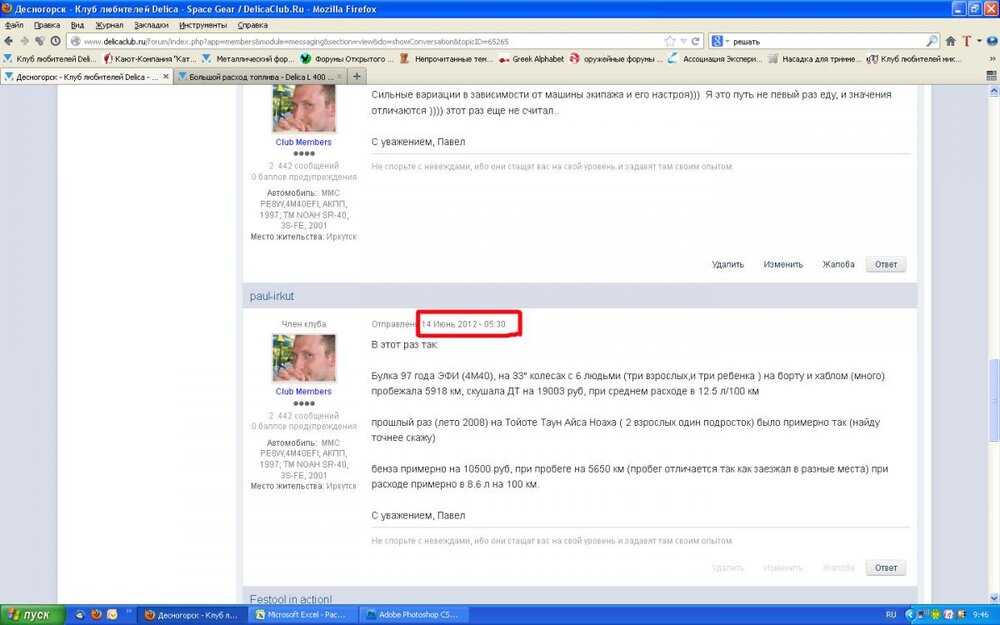Click the active Жалоба button in first post
1000x625 pixels.
[x=838, y=265]
